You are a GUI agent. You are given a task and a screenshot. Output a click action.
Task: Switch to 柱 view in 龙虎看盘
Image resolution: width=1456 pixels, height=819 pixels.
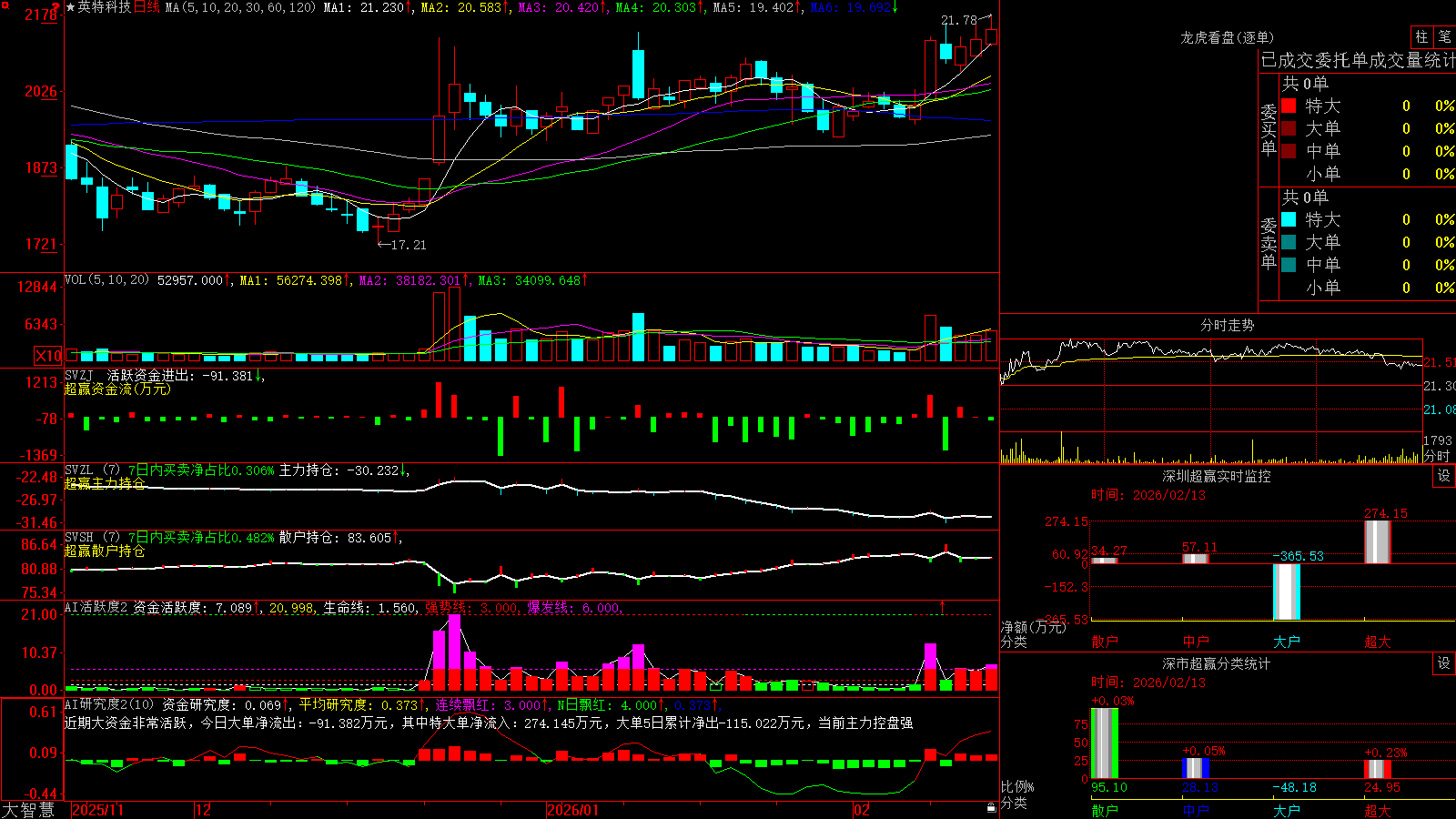click(x=1421, y=36)
